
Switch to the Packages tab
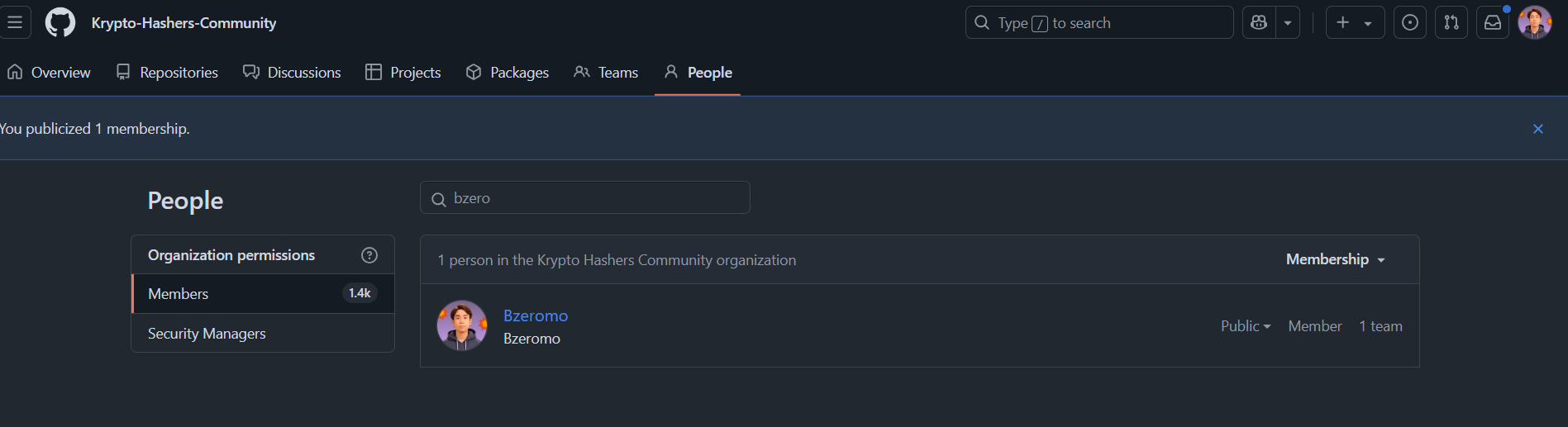point(508,73)
